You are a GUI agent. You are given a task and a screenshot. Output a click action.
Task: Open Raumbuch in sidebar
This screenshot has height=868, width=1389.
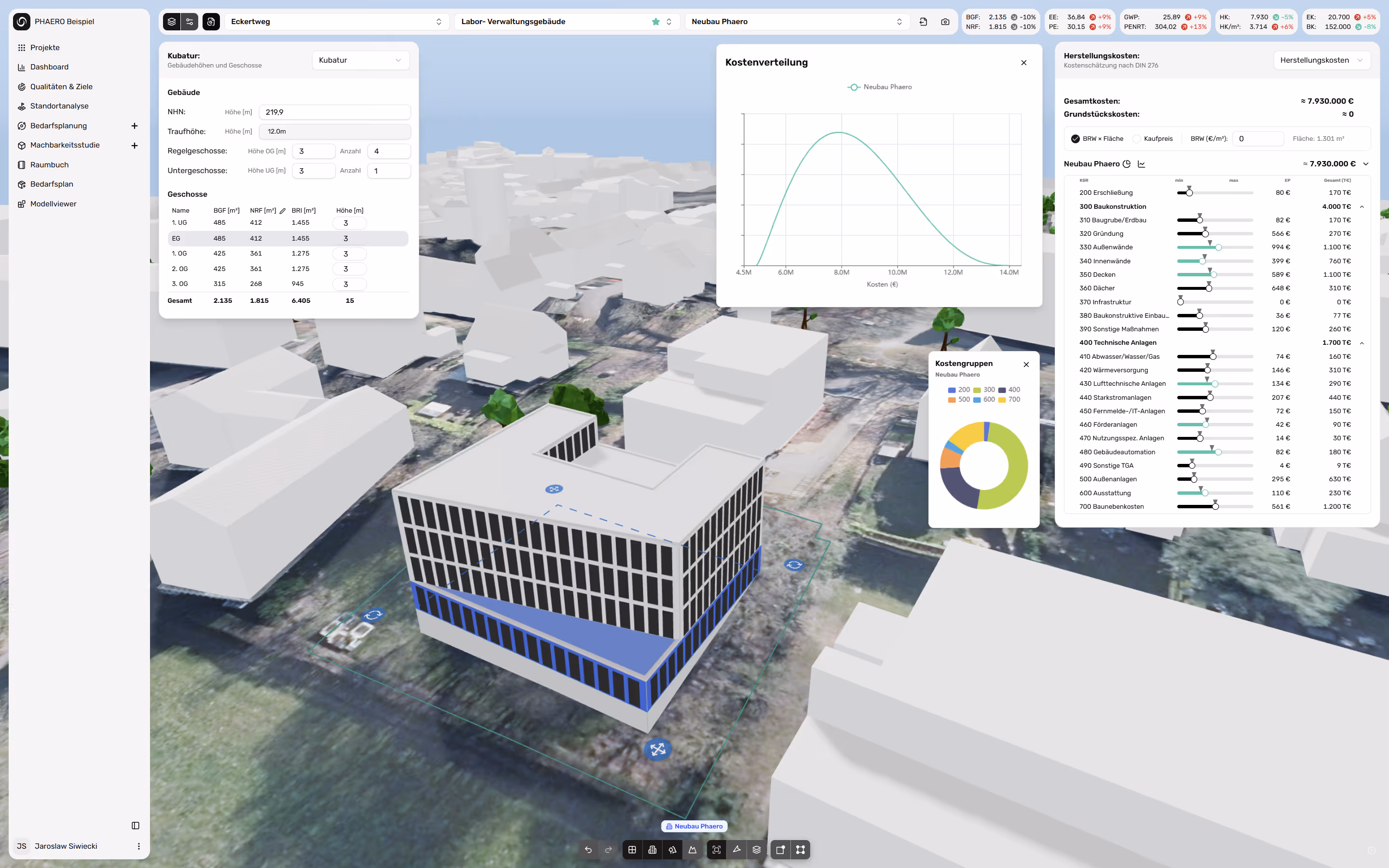(49, 165)
